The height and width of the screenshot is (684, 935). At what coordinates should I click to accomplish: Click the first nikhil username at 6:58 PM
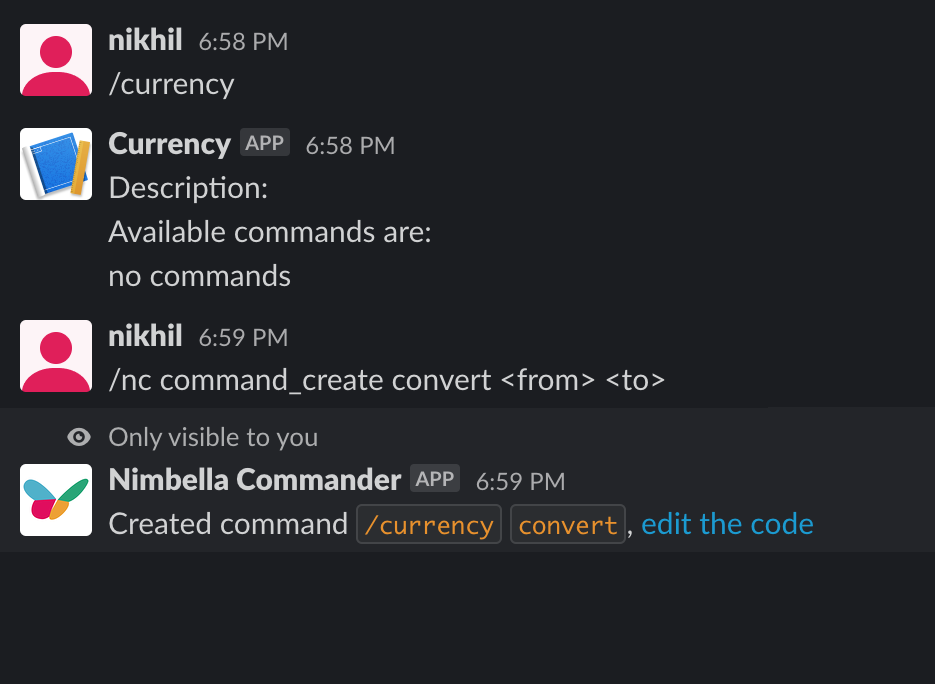click(x=145, y=40)
